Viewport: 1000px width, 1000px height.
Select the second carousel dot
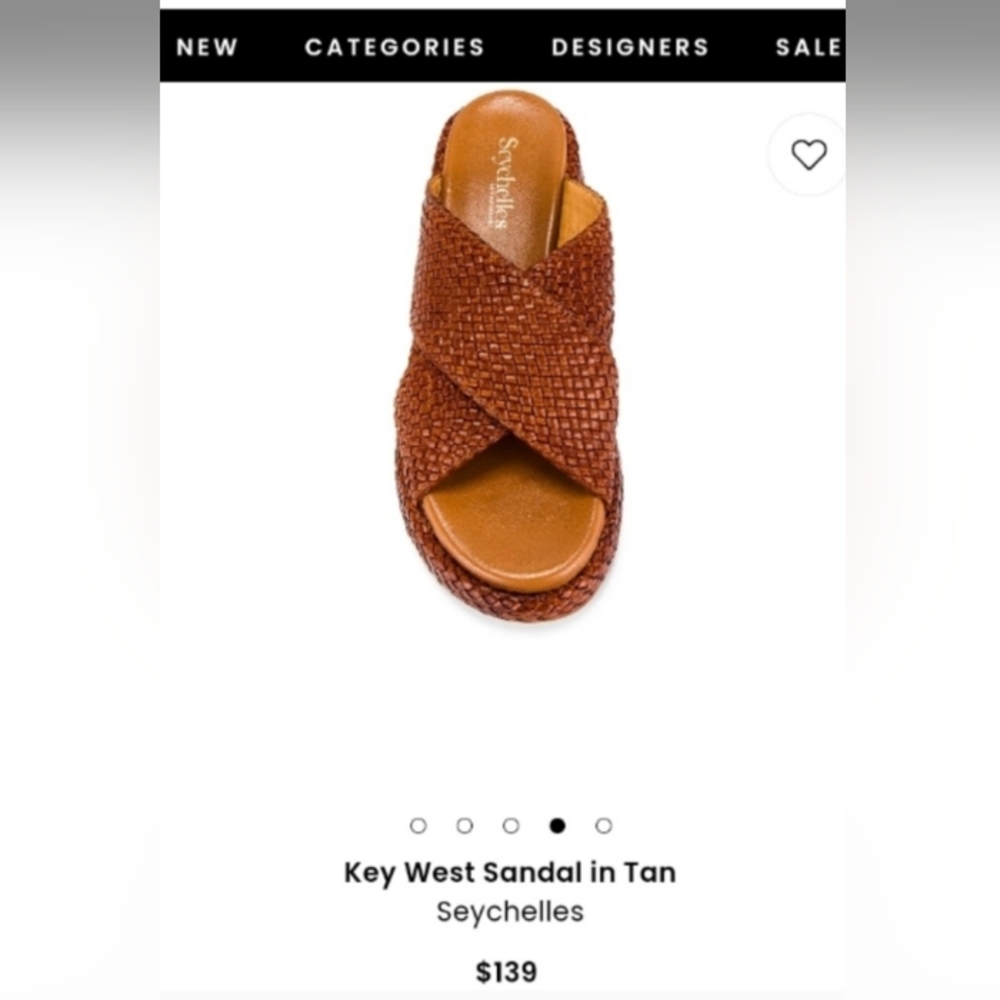coord(465,825)
